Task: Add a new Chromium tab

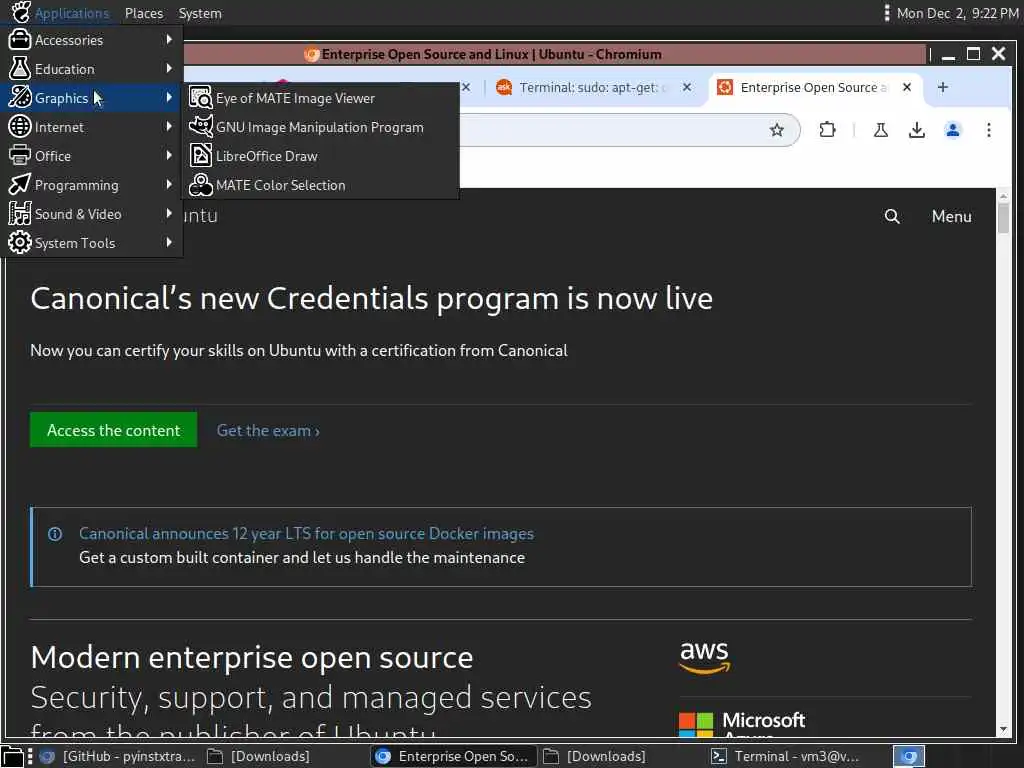Action: click(942, 87)
